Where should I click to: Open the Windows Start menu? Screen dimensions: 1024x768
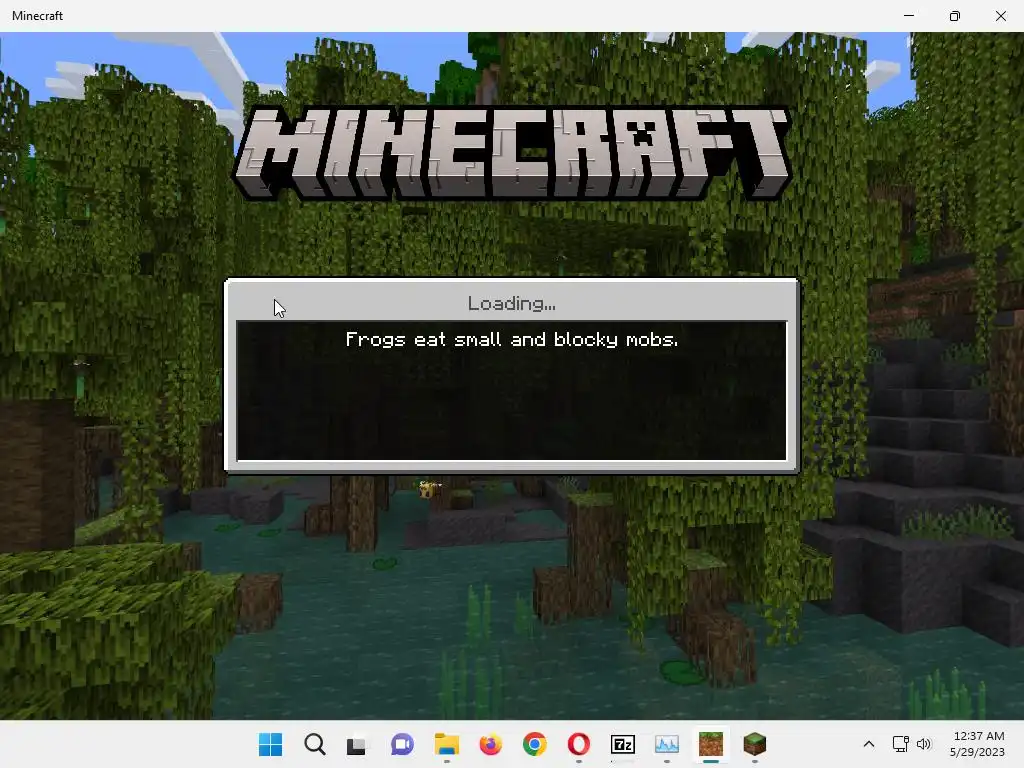pos(270,744)
